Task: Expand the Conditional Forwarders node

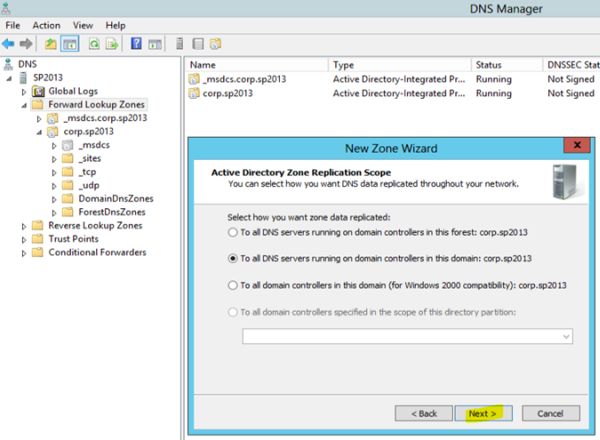Action: (24, 253)
